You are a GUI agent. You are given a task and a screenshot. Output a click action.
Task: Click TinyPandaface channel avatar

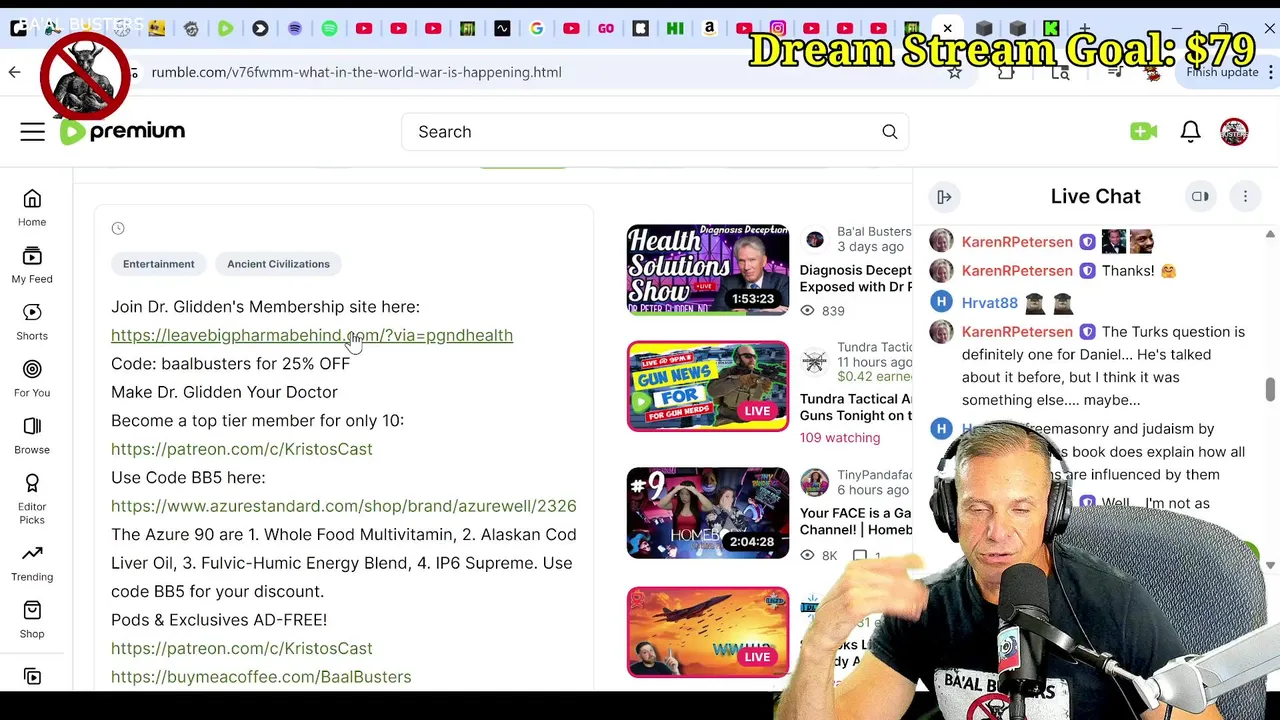(x=815, y=482)
